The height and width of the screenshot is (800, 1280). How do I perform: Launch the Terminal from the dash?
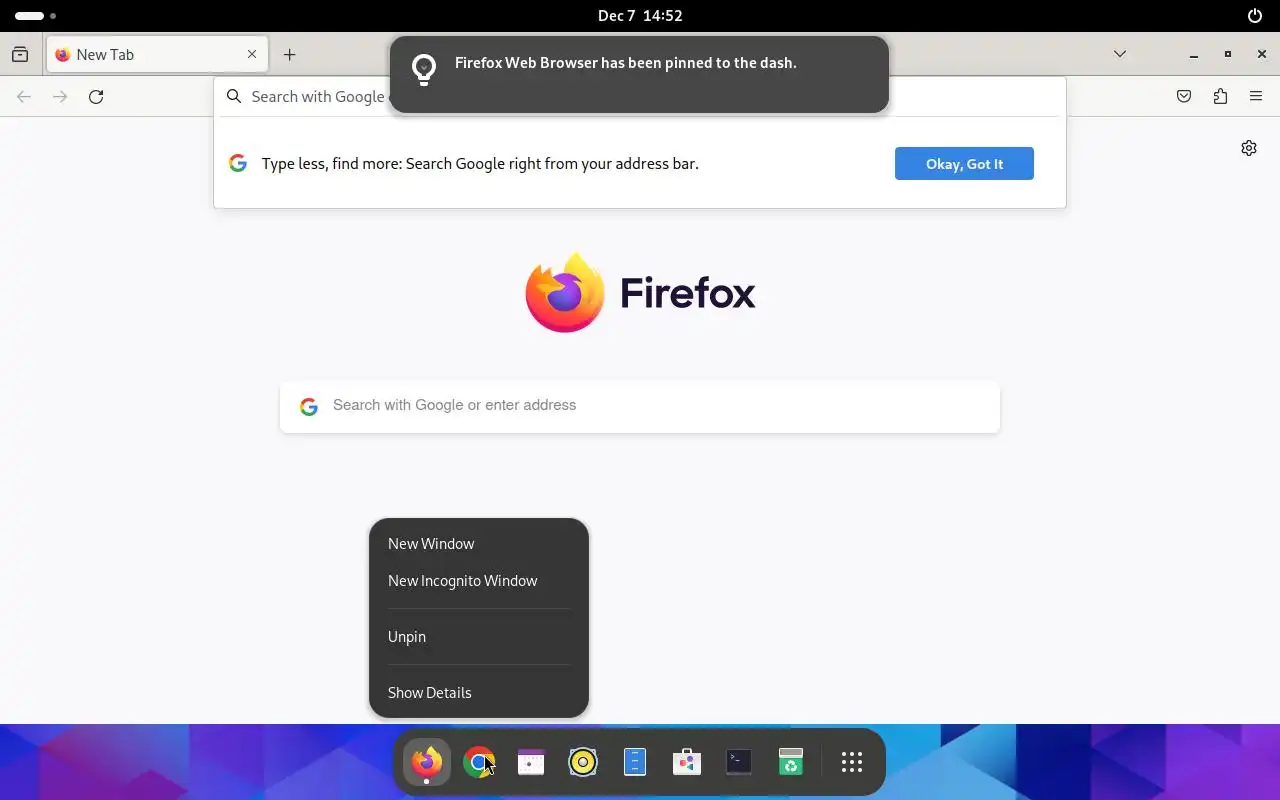(x=739, y=762)
